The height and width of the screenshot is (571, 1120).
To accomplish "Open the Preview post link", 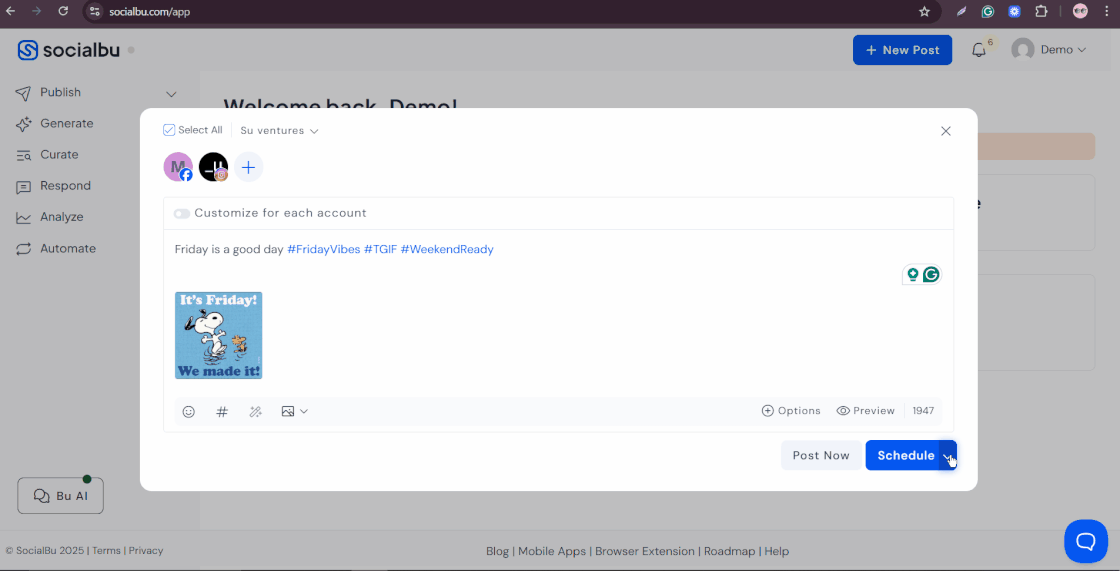I will pyautogui.click(x=865, y=411).
